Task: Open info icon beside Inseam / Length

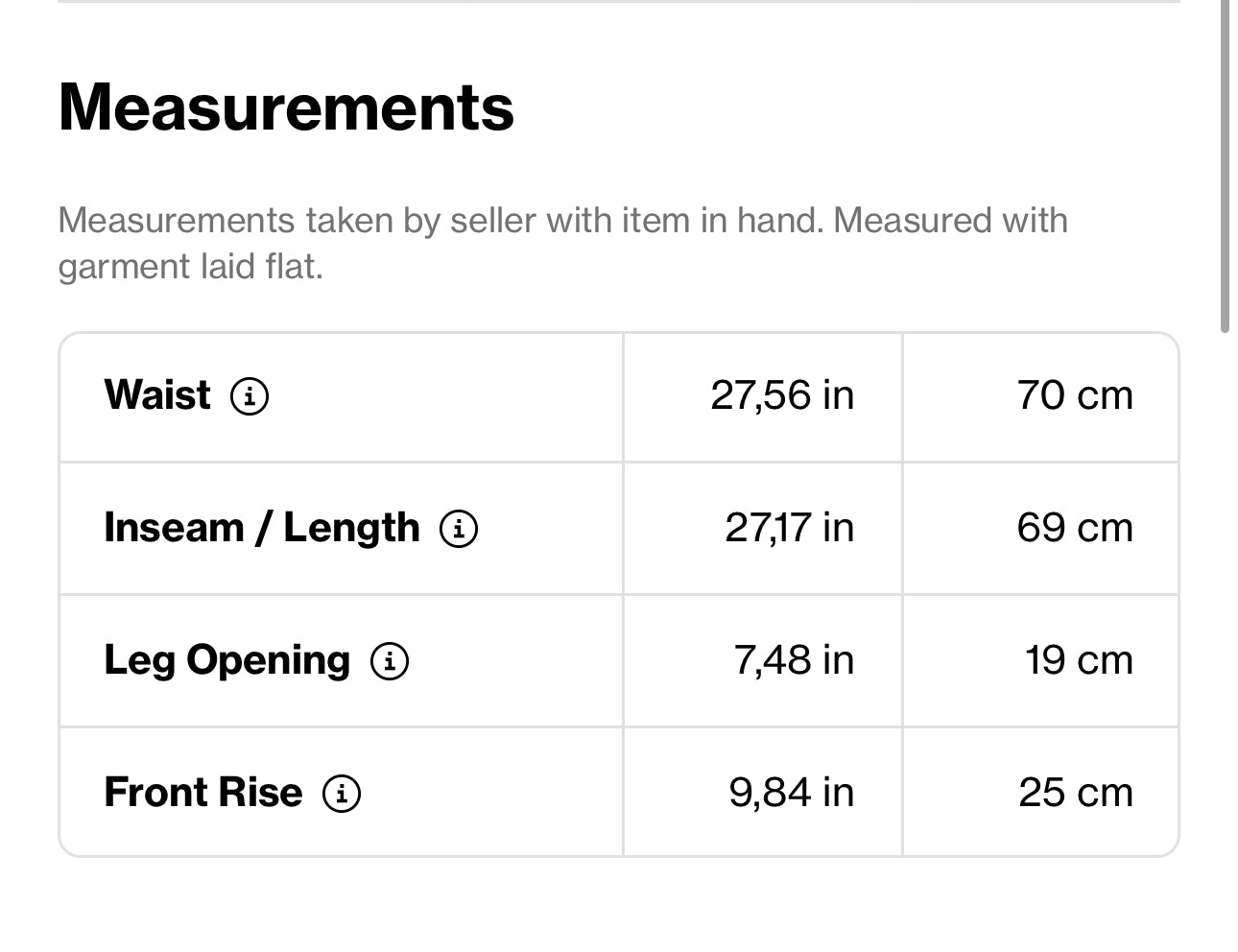Action: point(459,528)
